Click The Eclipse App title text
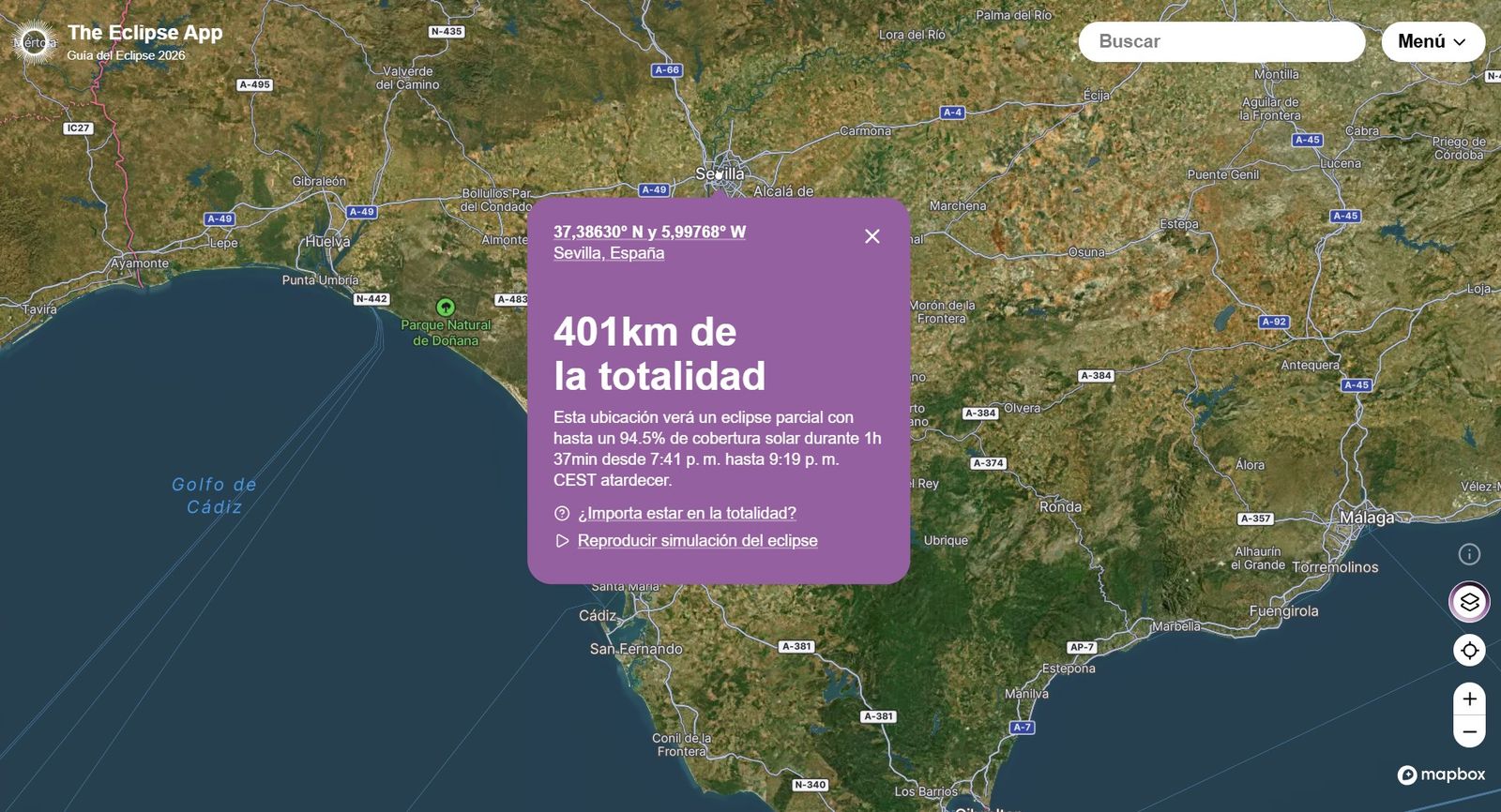Screen dimensions: 1501x812 [x=144, y=33]
